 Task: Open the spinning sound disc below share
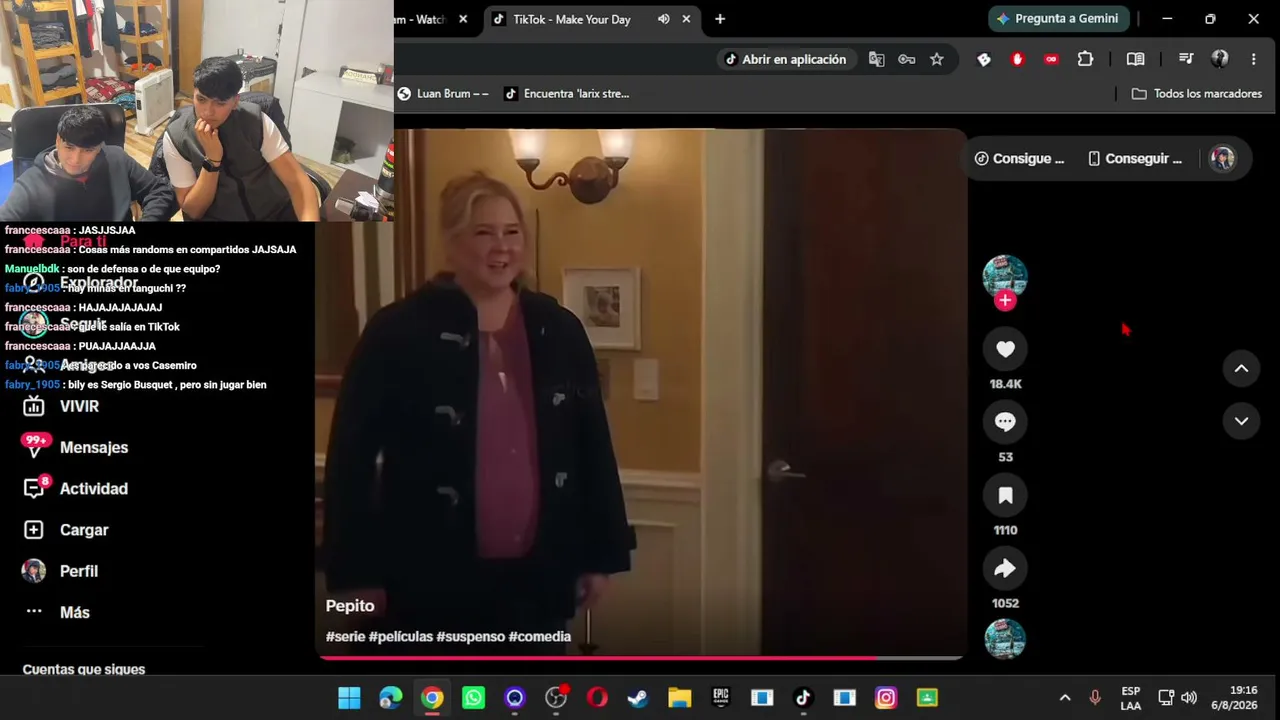tap(1005, 639)
